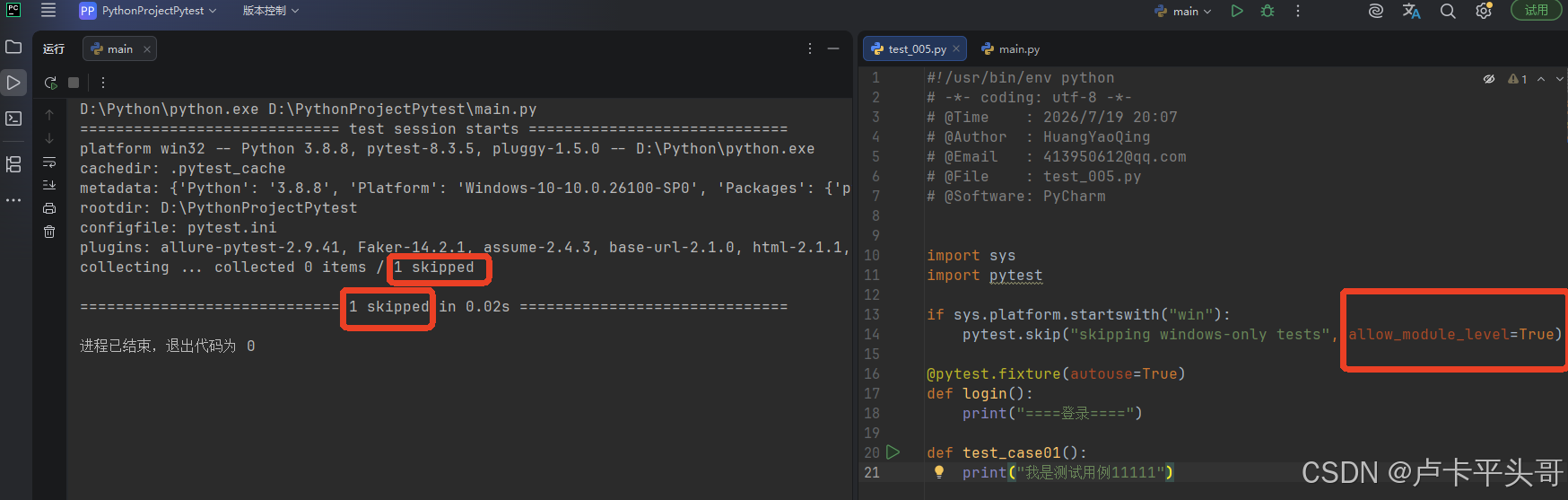Open Run panel options three-dot menu
Screen dimensions: 1568x500
pos(810,48)
